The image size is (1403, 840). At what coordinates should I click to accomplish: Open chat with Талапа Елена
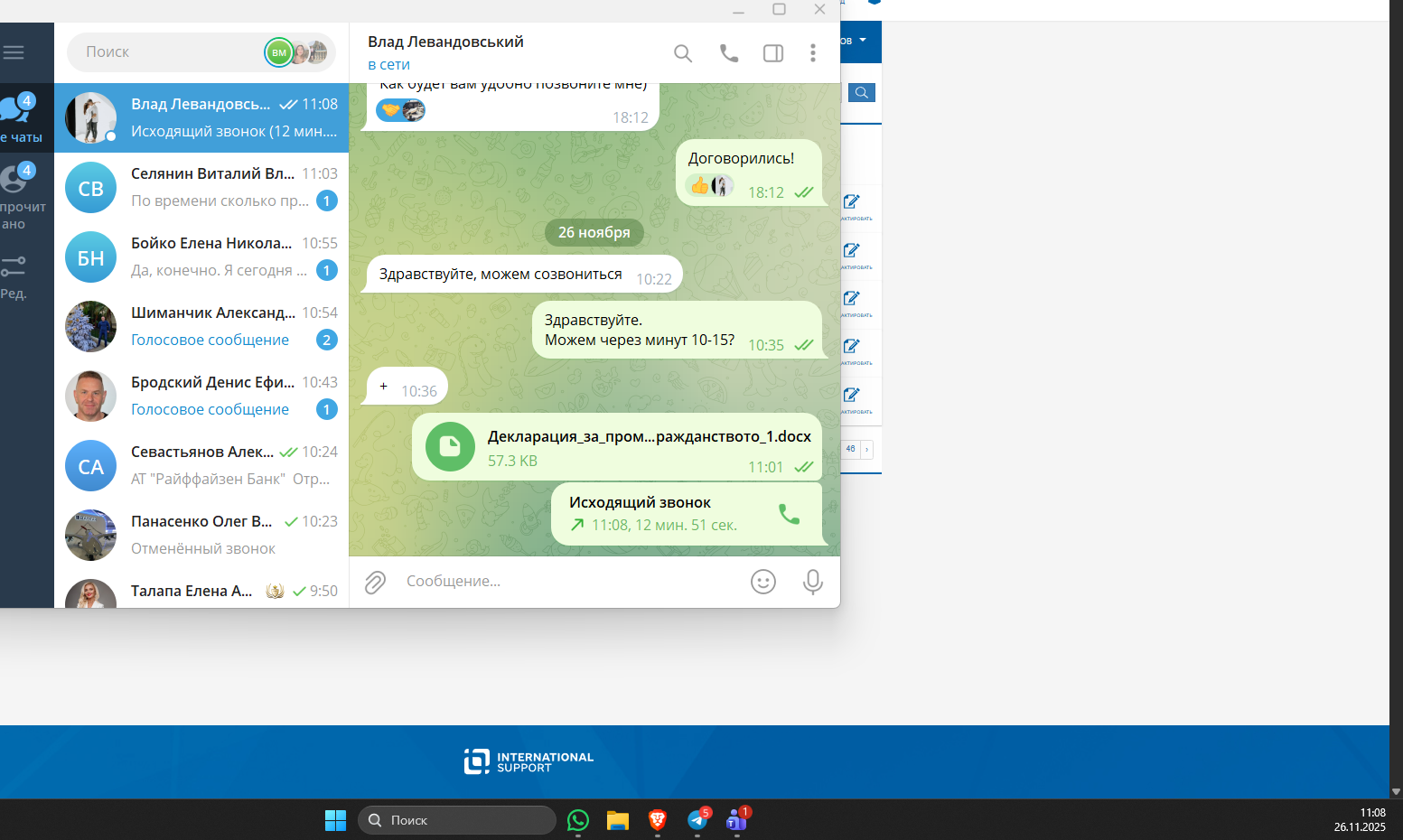tap(201, 590)
